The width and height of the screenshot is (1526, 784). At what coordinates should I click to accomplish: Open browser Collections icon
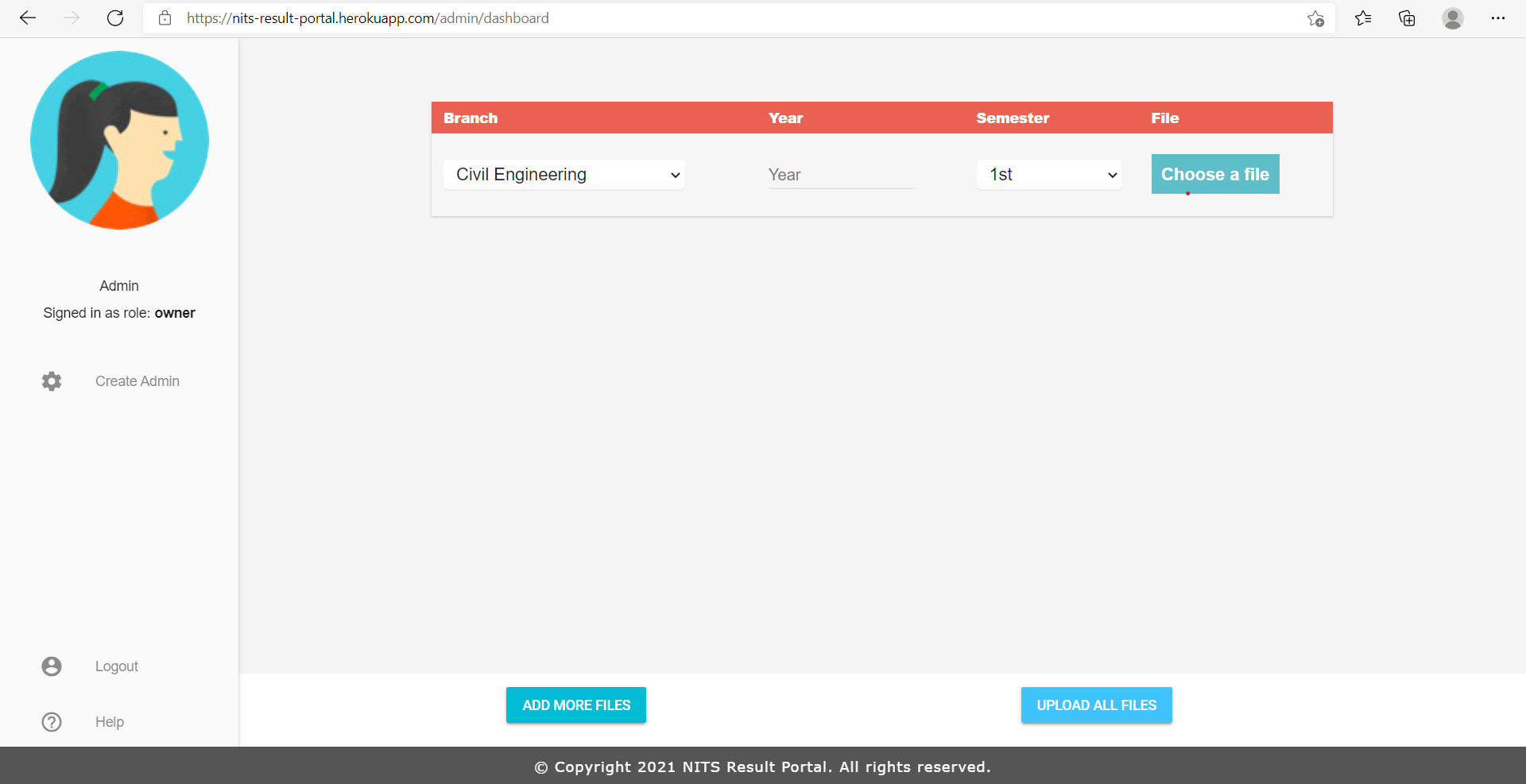1407,18
